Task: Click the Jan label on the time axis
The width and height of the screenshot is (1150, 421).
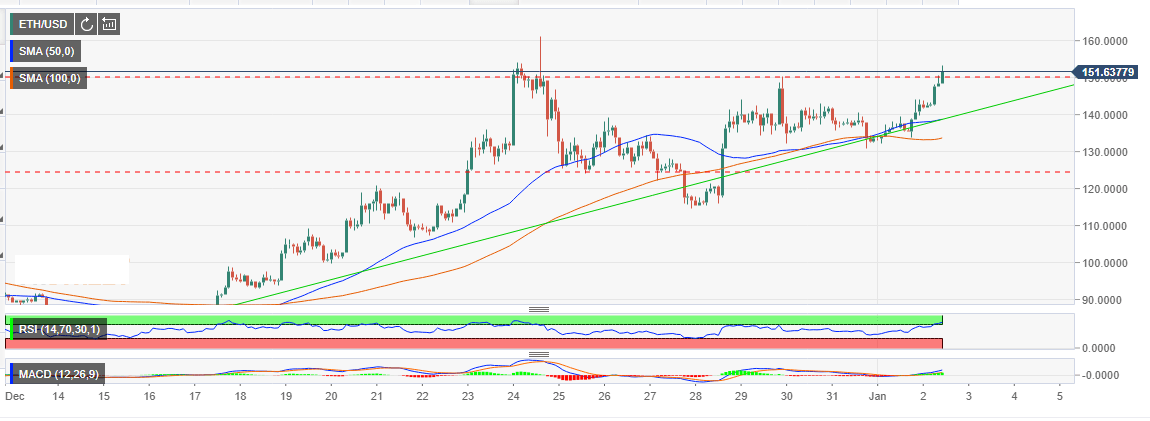Action: 877,397
